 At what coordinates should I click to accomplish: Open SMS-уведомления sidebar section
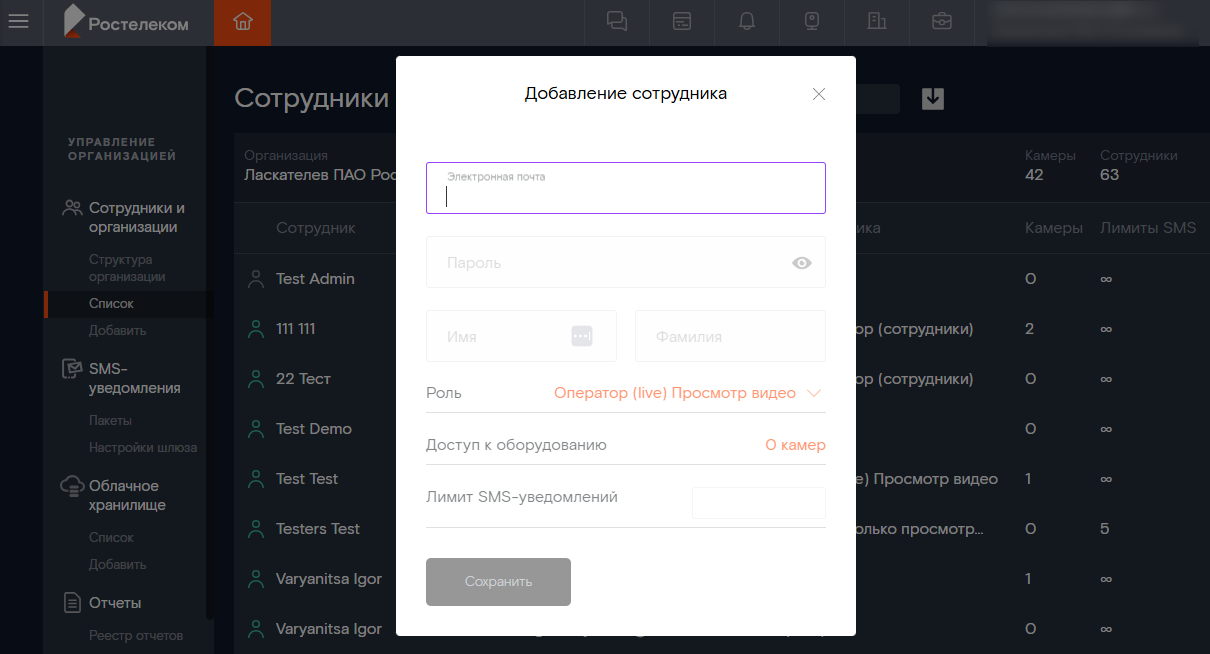pyautogui.click(x=135, y=379)
